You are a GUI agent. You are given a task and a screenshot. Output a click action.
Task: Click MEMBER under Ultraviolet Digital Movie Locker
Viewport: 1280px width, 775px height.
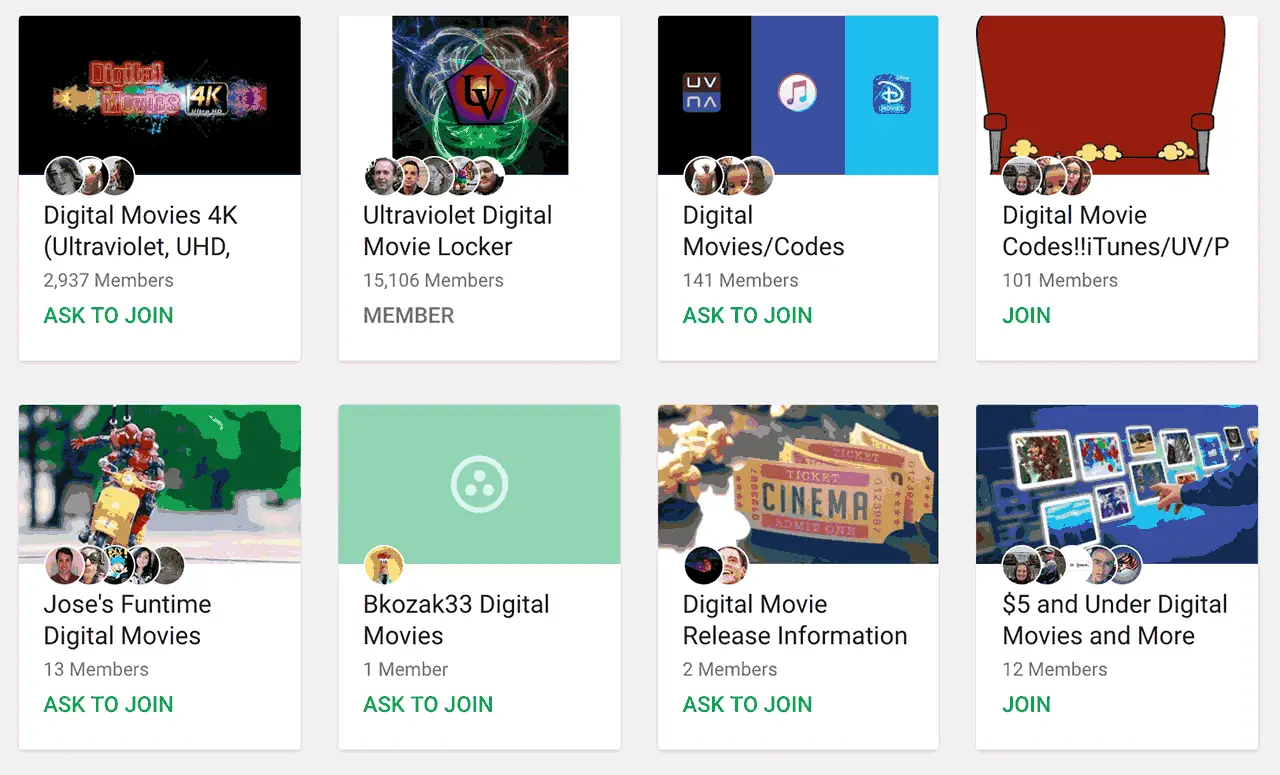[408, 315]
